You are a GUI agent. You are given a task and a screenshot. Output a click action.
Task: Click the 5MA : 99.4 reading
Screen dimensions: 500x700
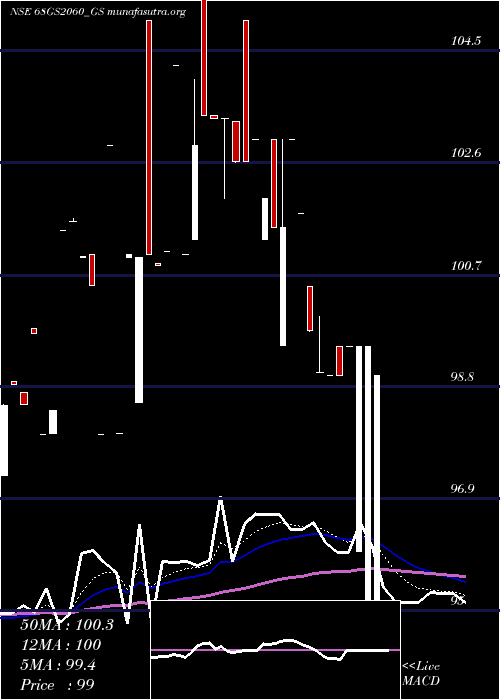point(58,665)
